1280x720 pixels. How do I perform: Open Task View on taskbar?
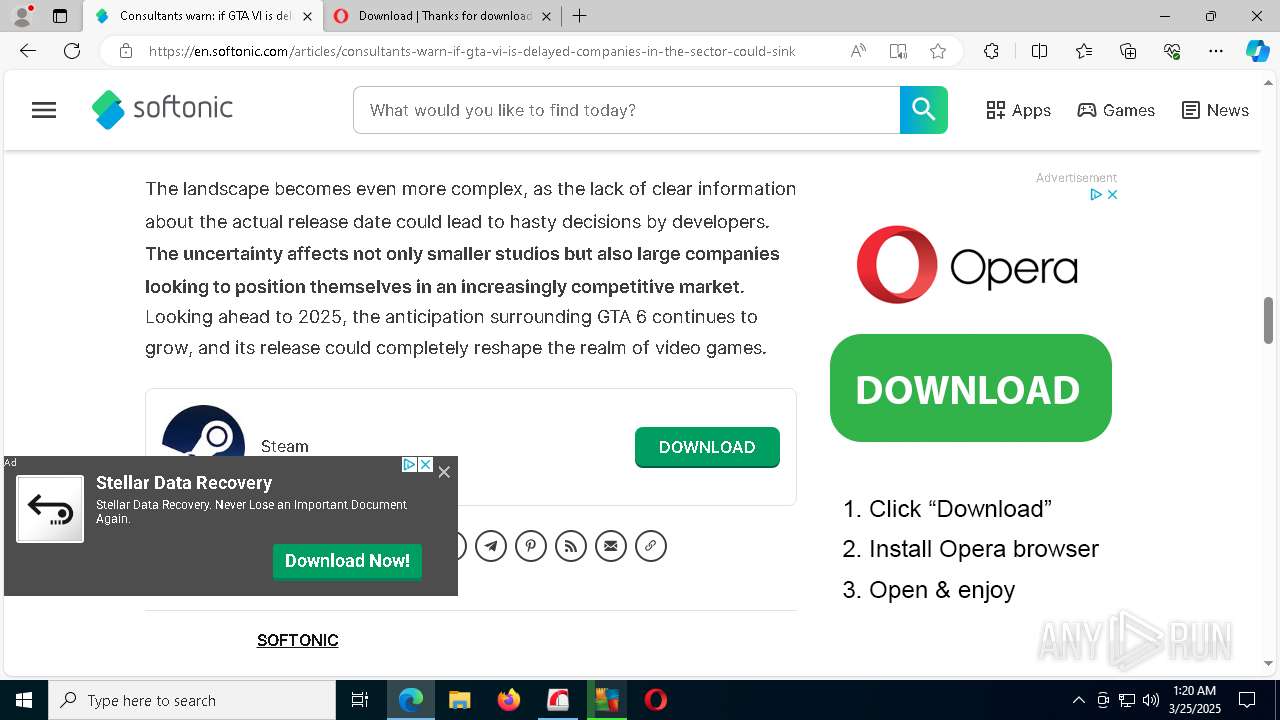click(x=360, y=700)
